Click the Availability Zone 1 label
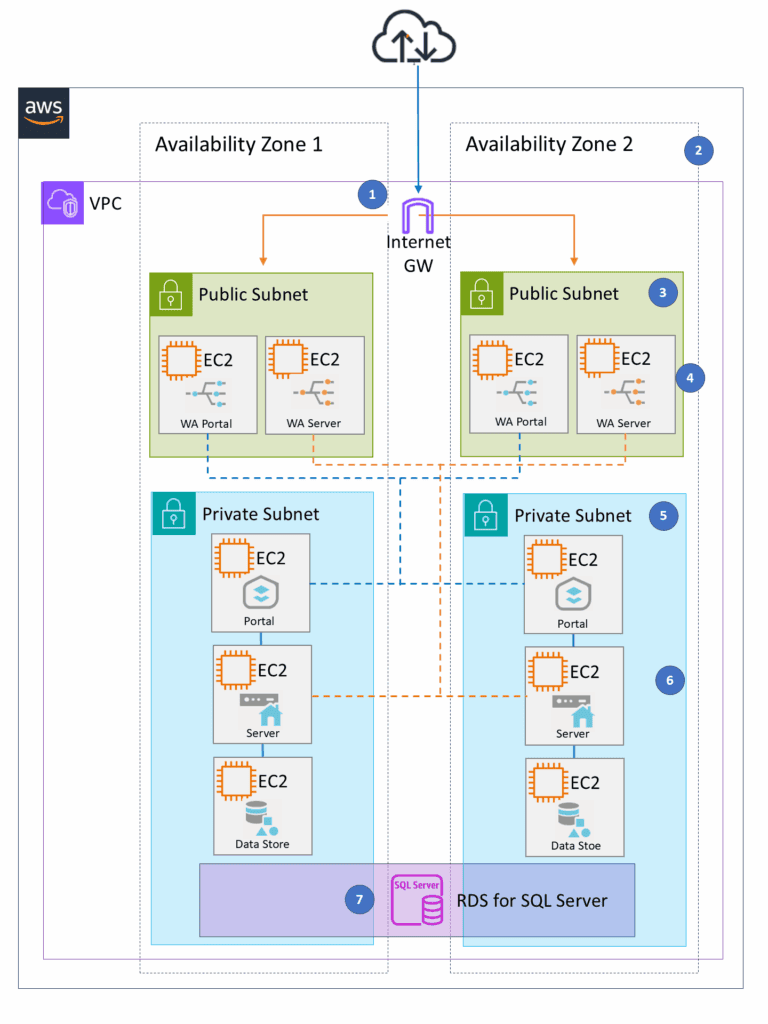 click(238, 145)
